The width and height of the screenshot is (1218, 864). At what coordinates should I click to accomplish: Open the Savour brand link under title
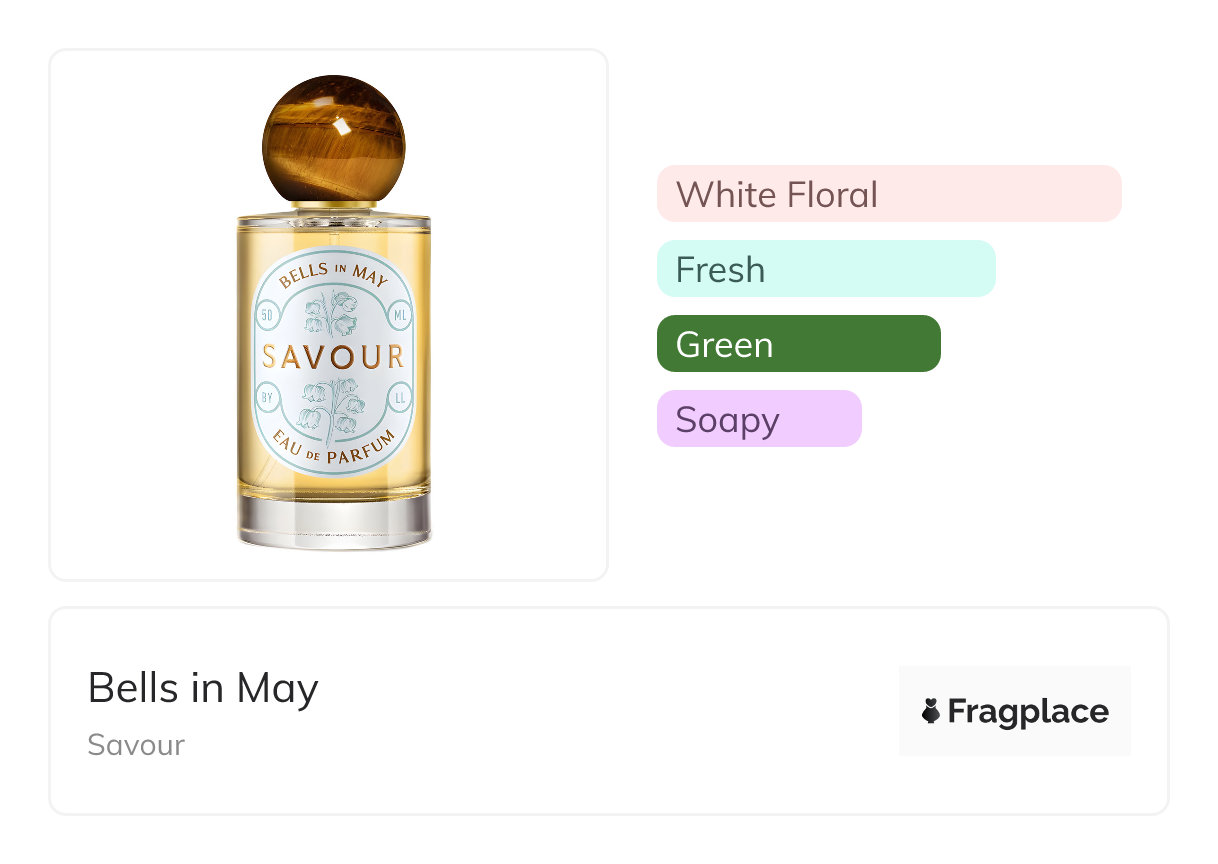(136, 745)
